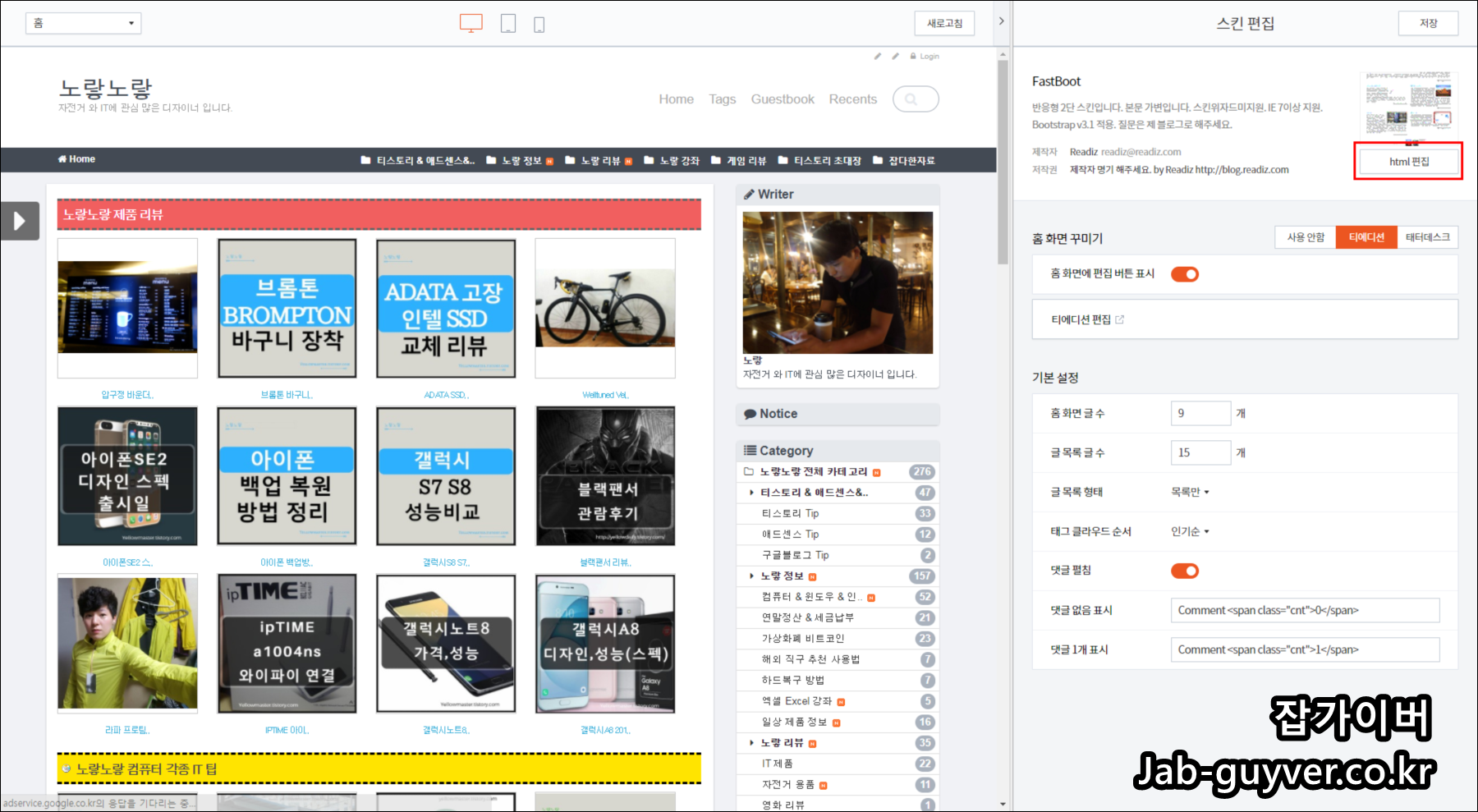Click the list icon by Category heading
The image size is (1478, 812).
(x=750, y=451)
